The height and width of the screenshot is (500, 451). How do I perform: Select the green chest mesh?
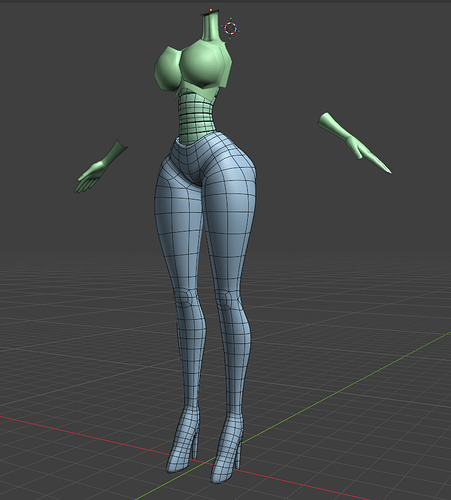point(193,68)
